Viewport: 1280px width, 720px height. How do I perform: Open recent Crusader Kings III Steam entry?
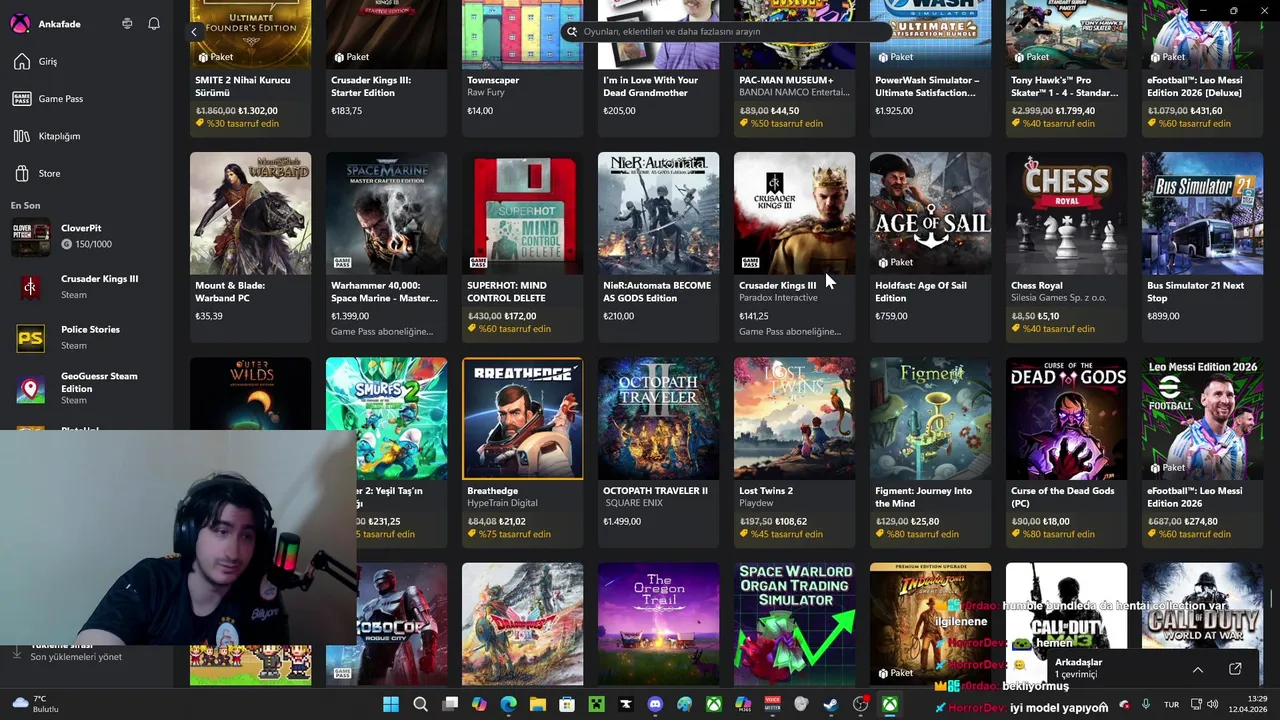(x=86, y=287)
